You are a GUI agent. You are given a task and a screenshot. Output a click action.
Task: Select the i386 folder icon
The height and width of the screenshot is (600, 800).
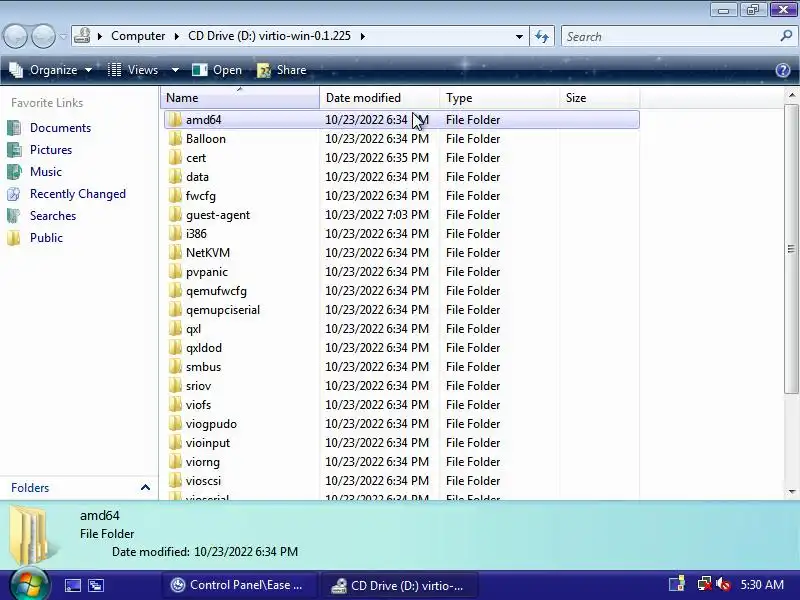(x=175, y=234)
